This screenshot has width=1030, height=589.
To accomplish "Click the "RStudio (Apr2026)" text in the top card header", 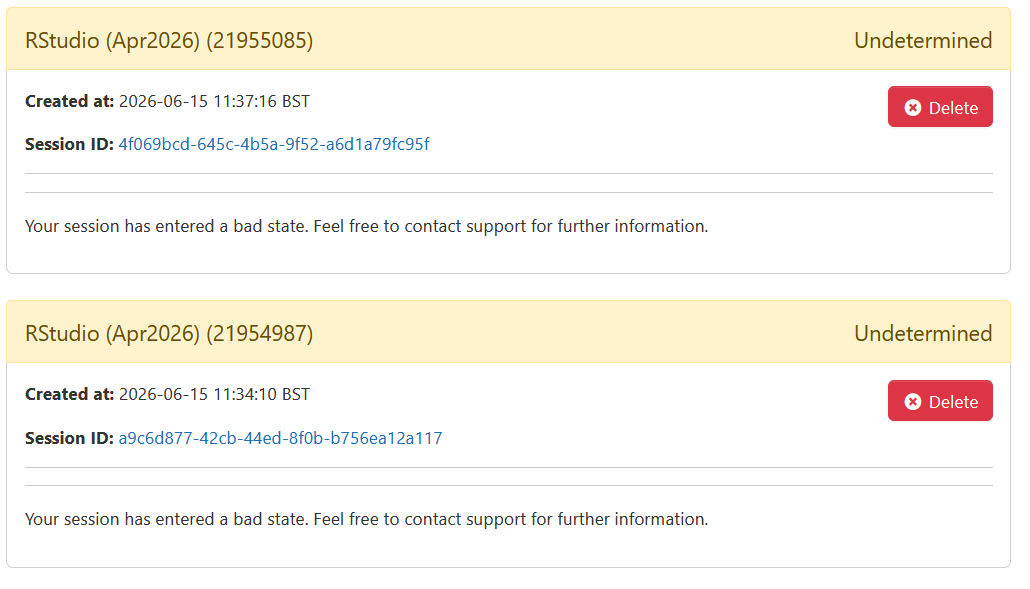I will coord(112,41).
